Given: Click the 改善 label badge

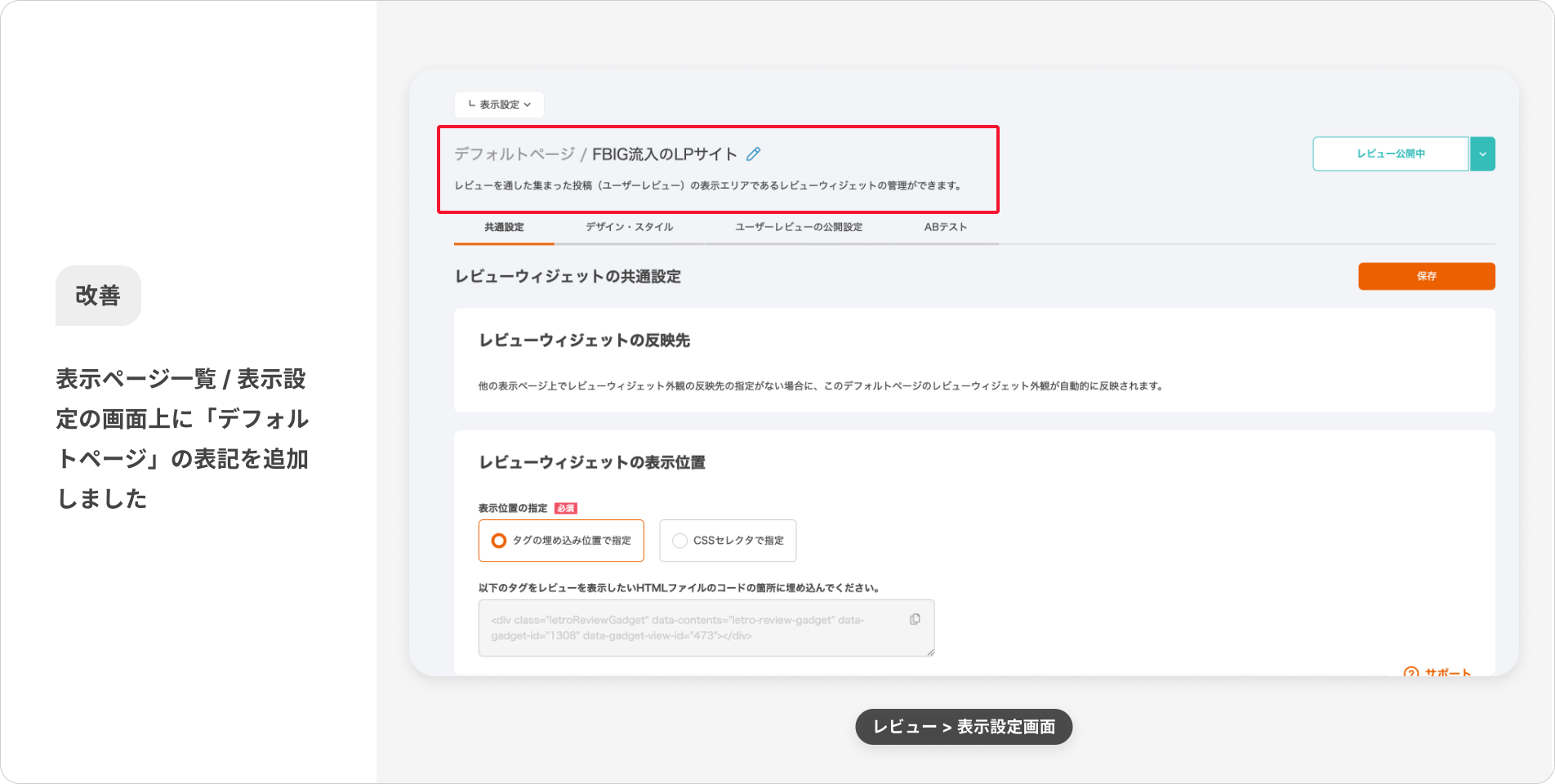Looking at the screenshot, I should pos(98,295).
